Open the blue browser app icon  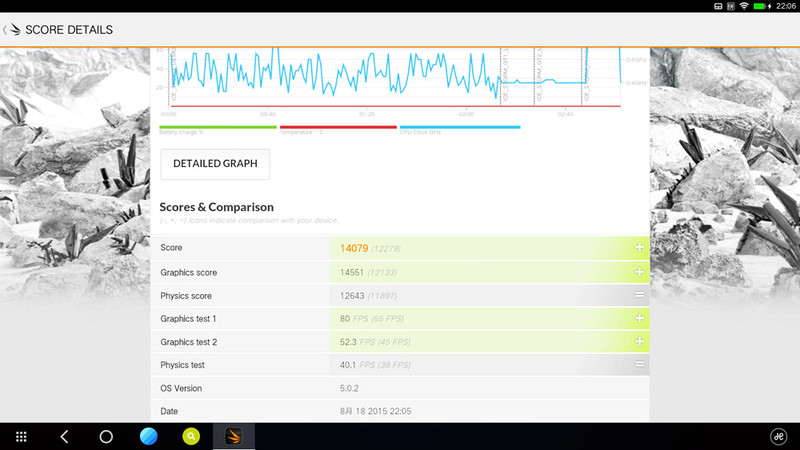point(148,437)
